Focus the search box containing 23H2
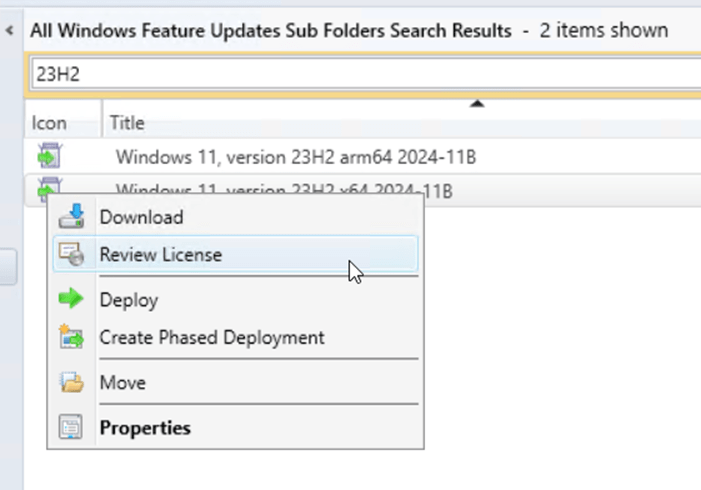This screenshot has height=490, width=701. tap(360, 74)
